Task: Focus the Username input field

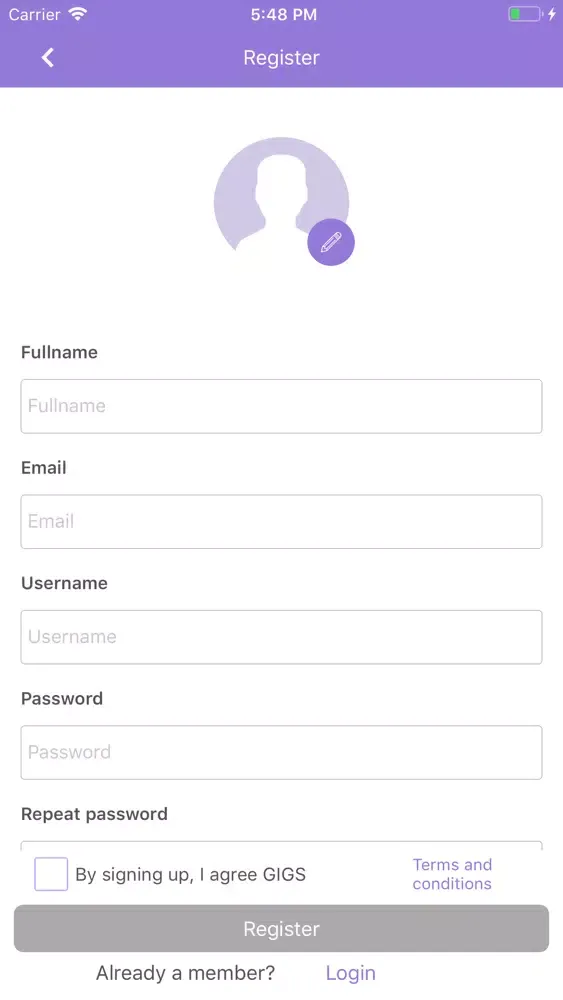Action: (281, 637)
